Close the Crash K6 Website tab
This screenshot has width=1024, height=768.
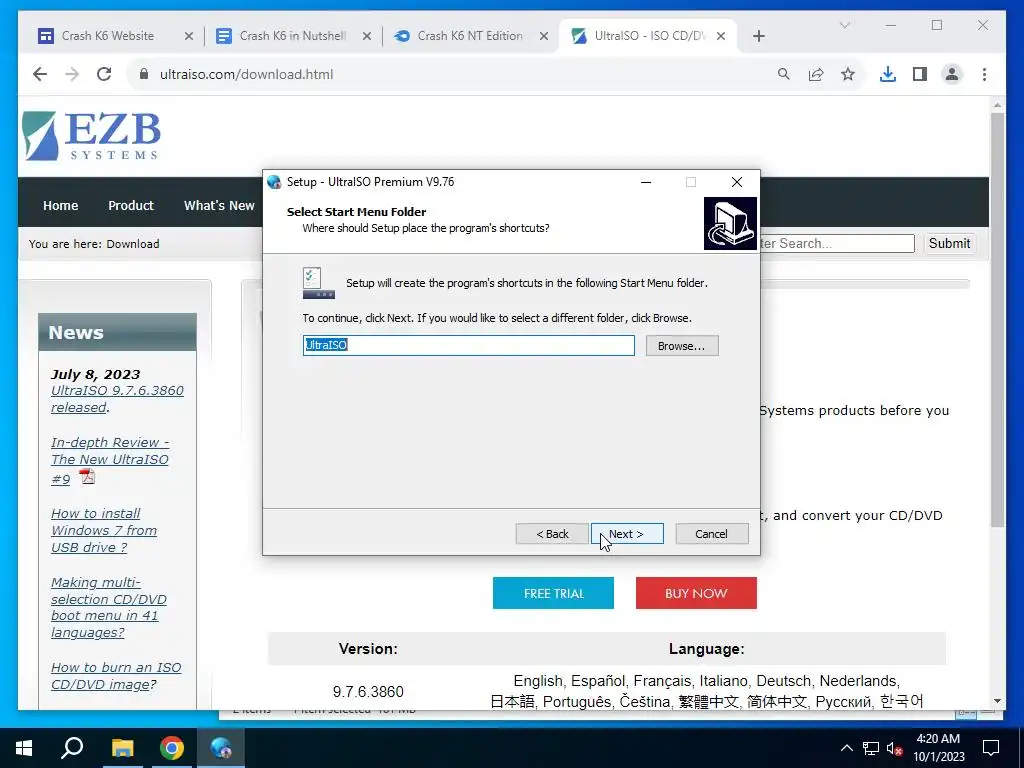(189, 36)
